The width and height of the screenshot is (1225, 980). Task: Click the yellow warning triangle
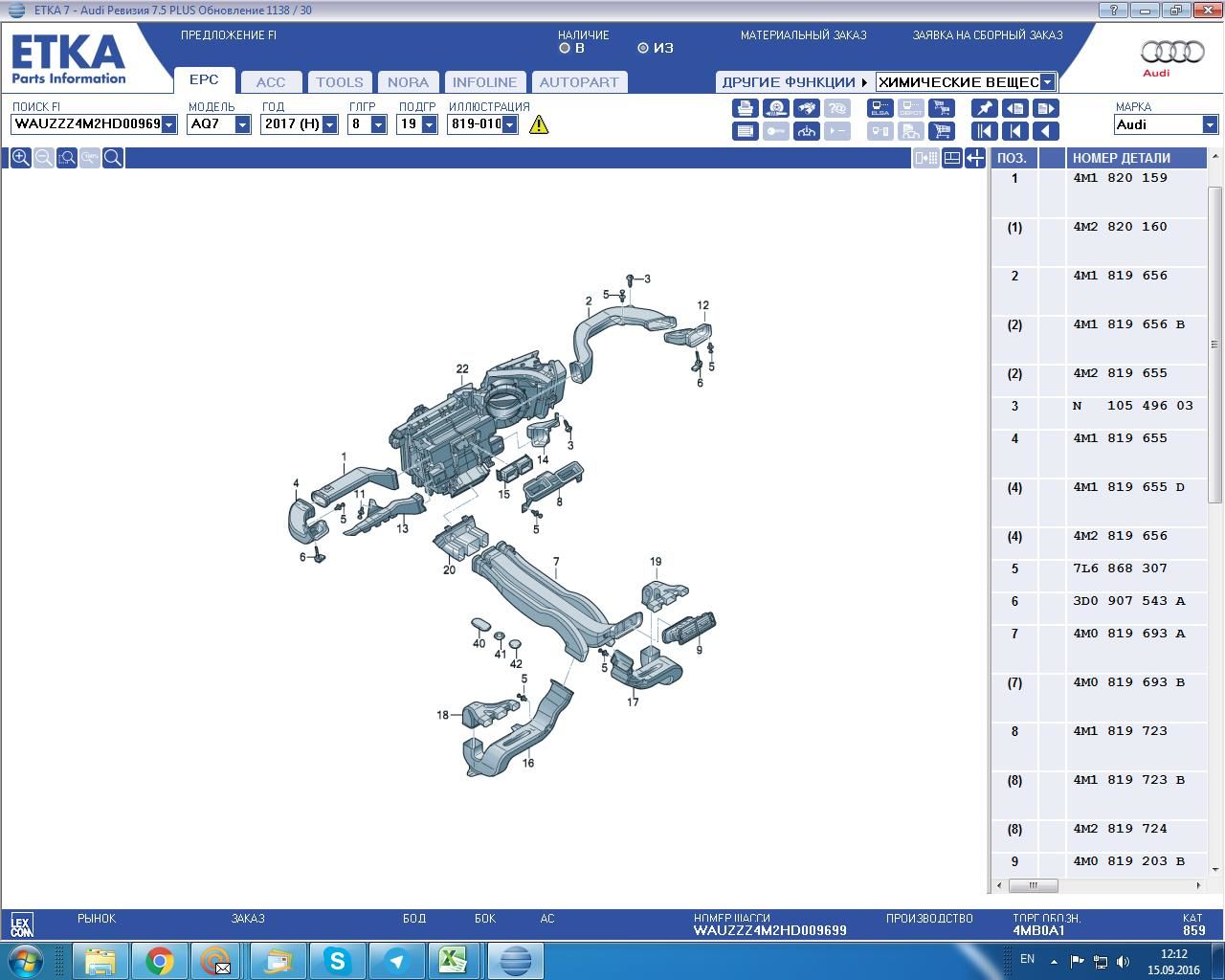pyautogui.click(x=539, y=124)
